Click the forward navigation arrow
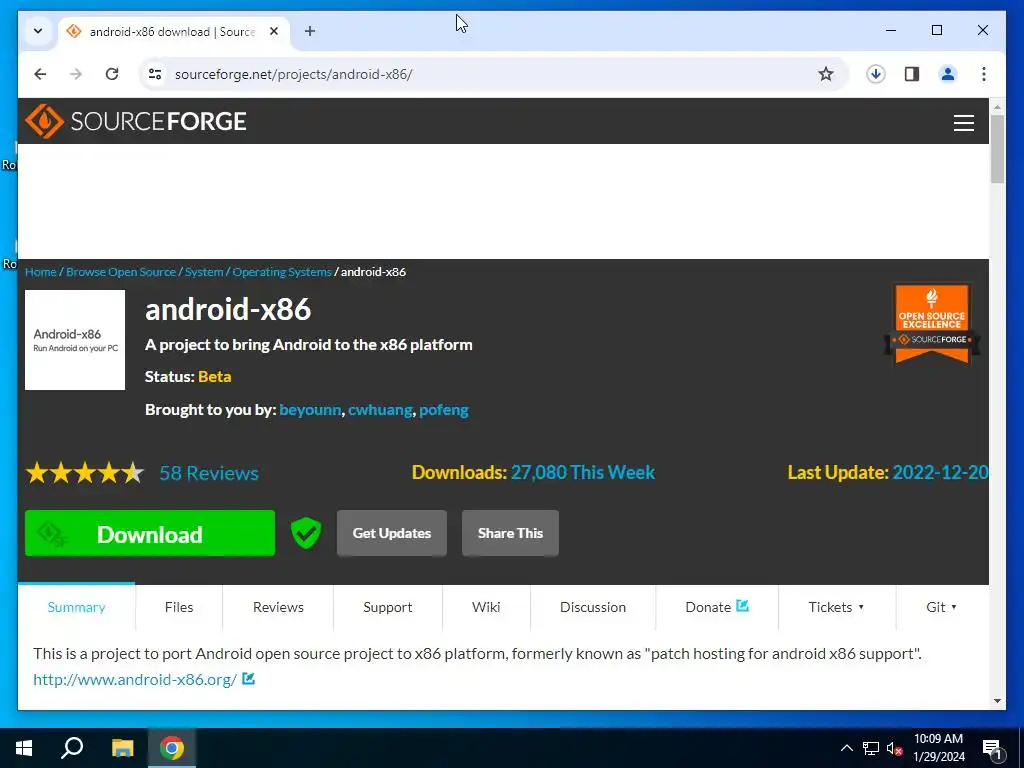1024x768 pixels. click(x=76, y=74)
